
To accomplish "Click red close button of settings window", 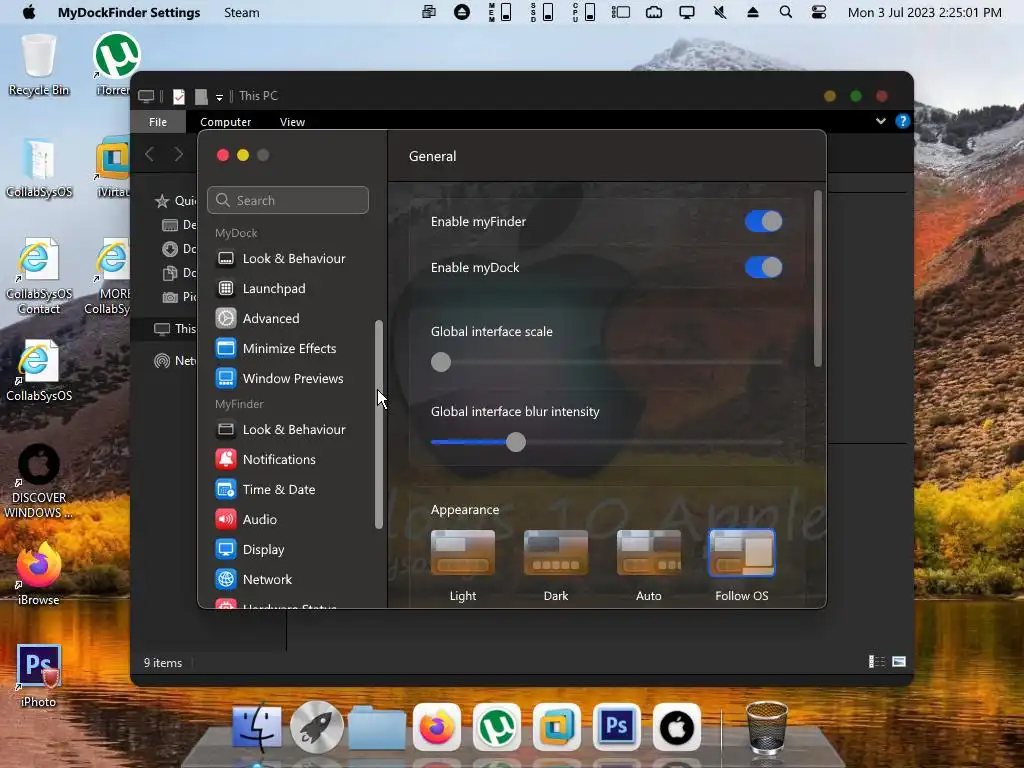I will 223,155.
